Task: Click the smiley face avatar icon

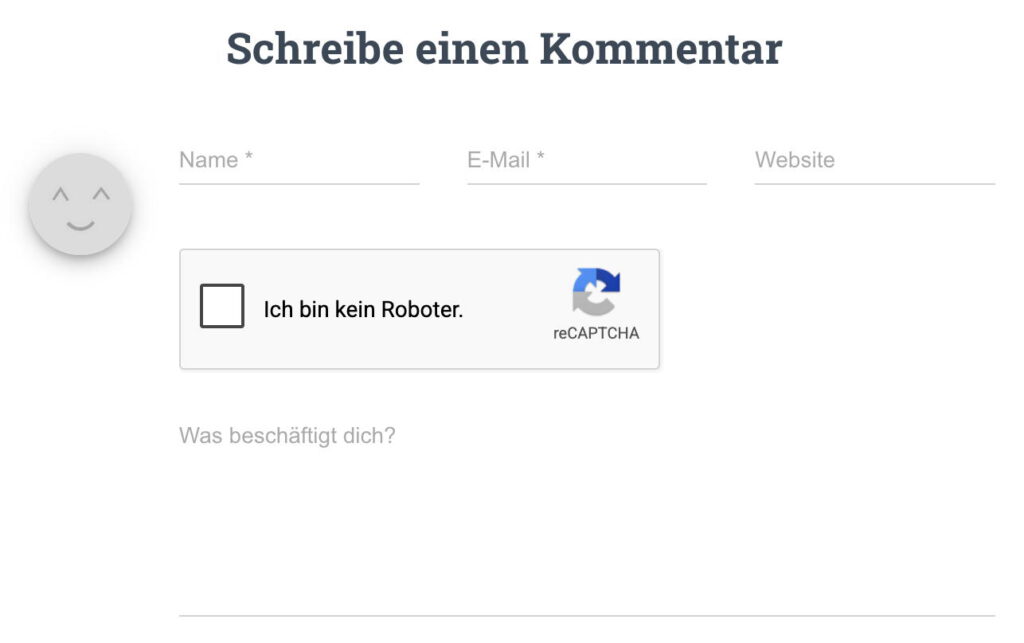Action: (x=80, y=205)
